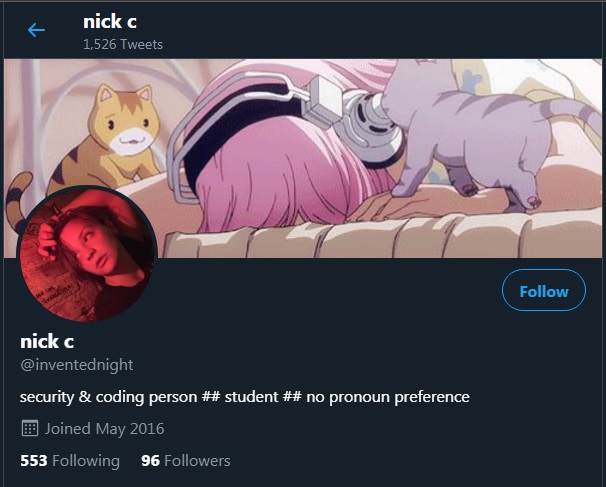Click the nick c name below avatar

pyautogui.click(x=47, y=341)
